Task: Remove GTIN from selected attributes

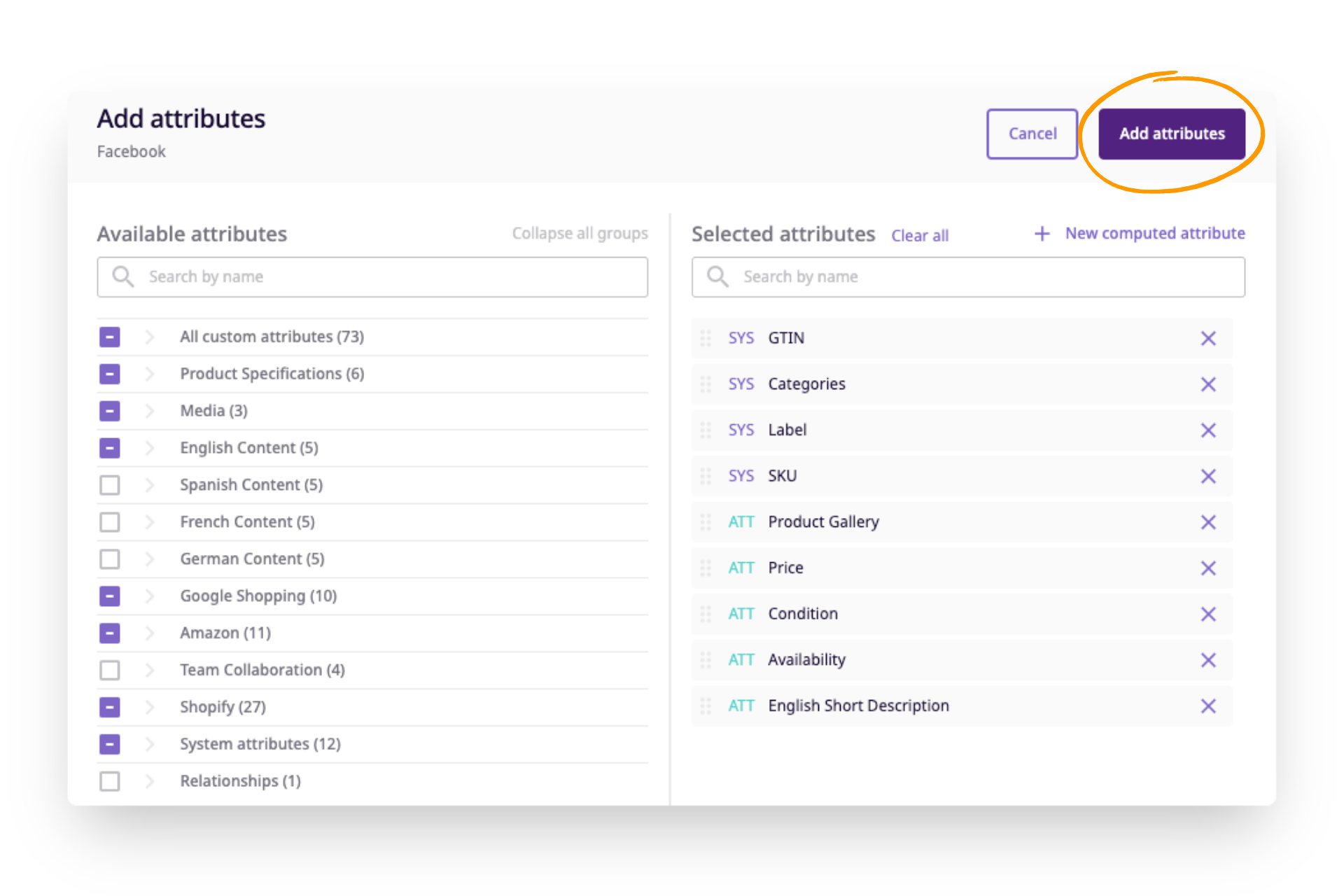Action: [x=1208, y=338]
